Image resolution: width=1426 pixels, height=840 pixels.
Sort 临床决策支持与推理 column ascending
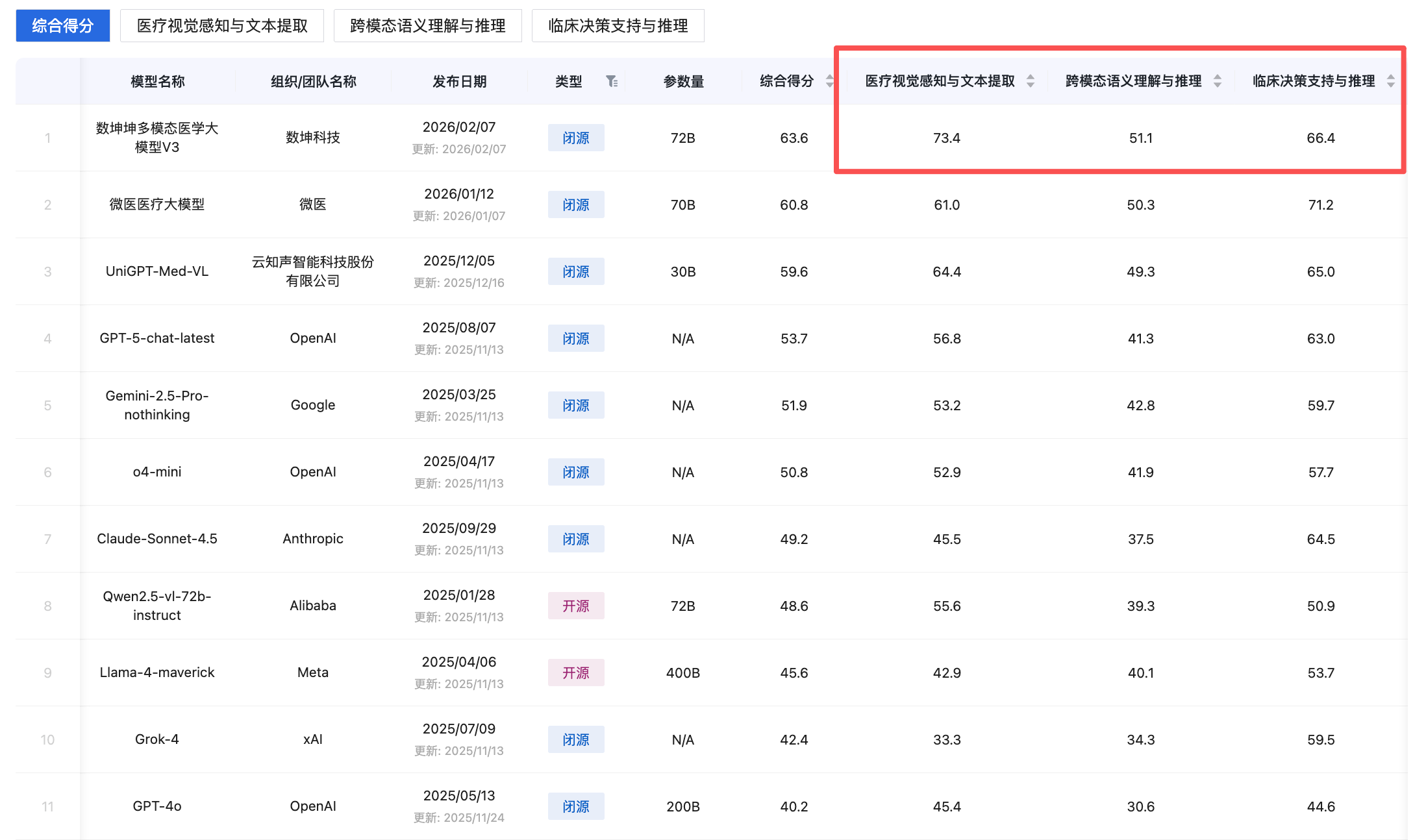(x=1390, y=77)
